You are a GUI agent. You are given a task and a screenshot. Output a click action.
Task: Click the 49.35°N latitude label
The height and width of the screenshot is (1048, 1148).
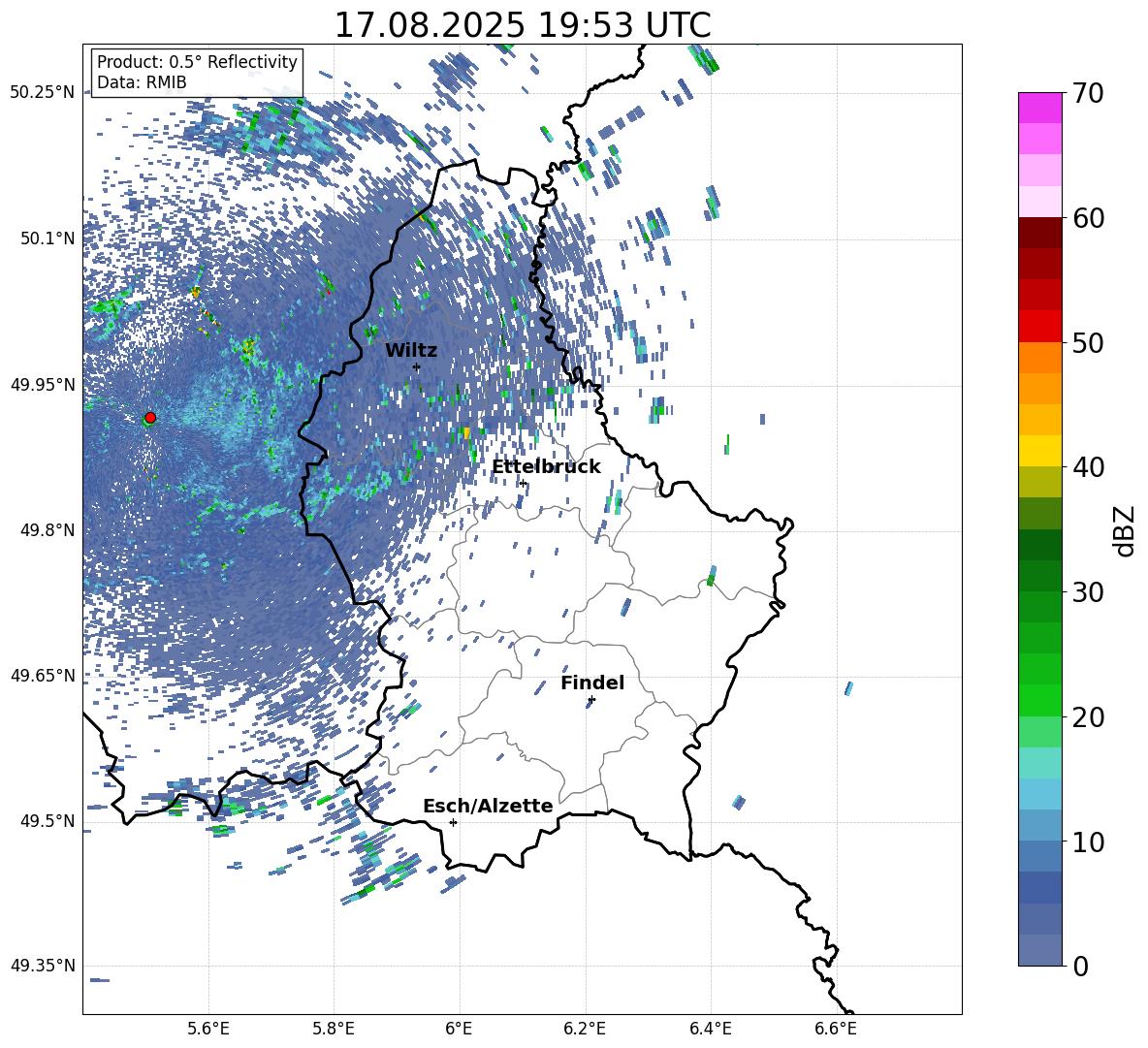[x=43, y=966]
